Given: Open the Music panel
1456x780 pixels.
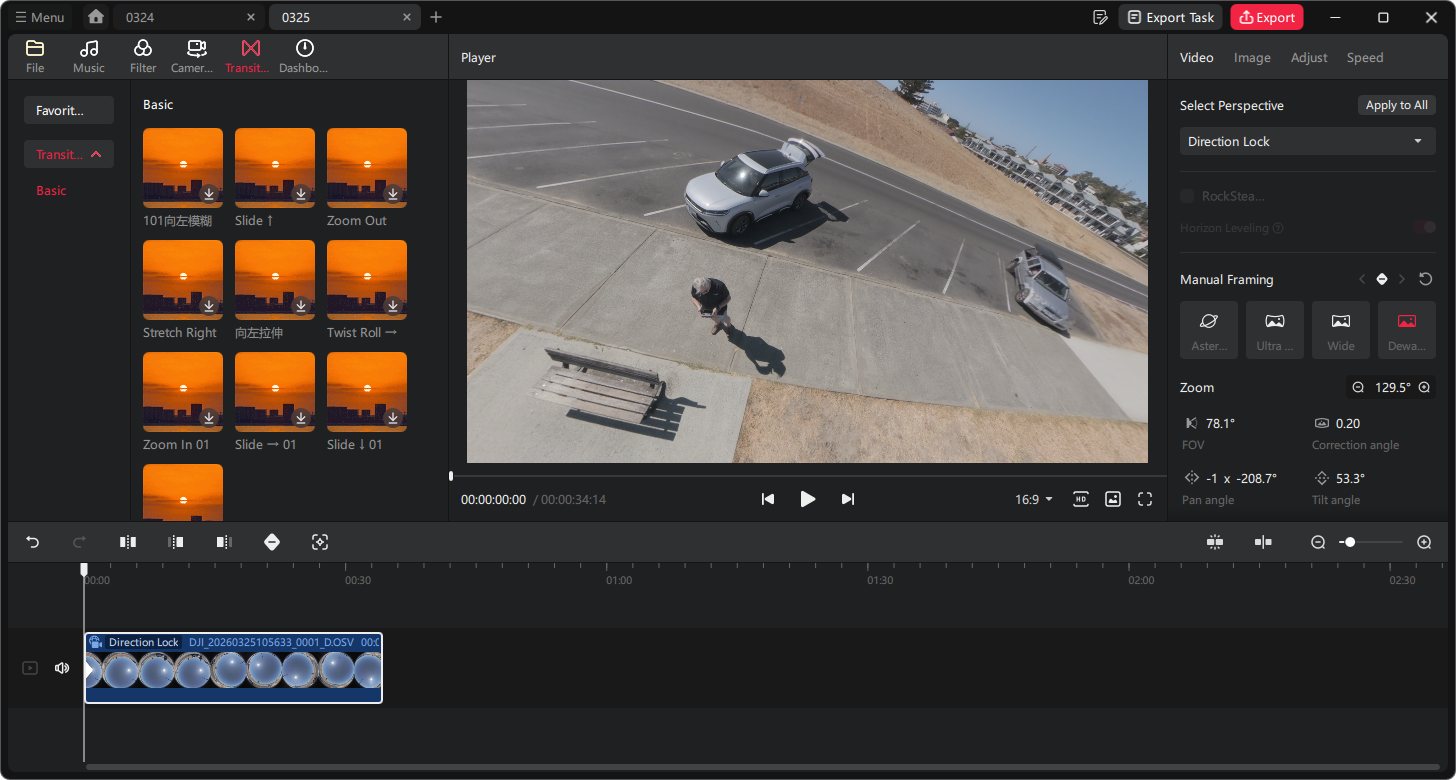Looking at the screenshot, I should tap(89, 57).
